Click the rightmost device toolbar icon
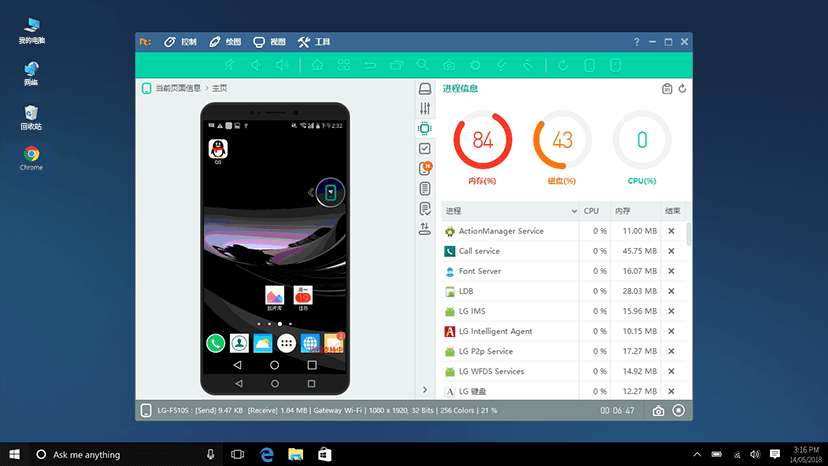This screenshot has height=466, width=828. (x=615, y=65)
